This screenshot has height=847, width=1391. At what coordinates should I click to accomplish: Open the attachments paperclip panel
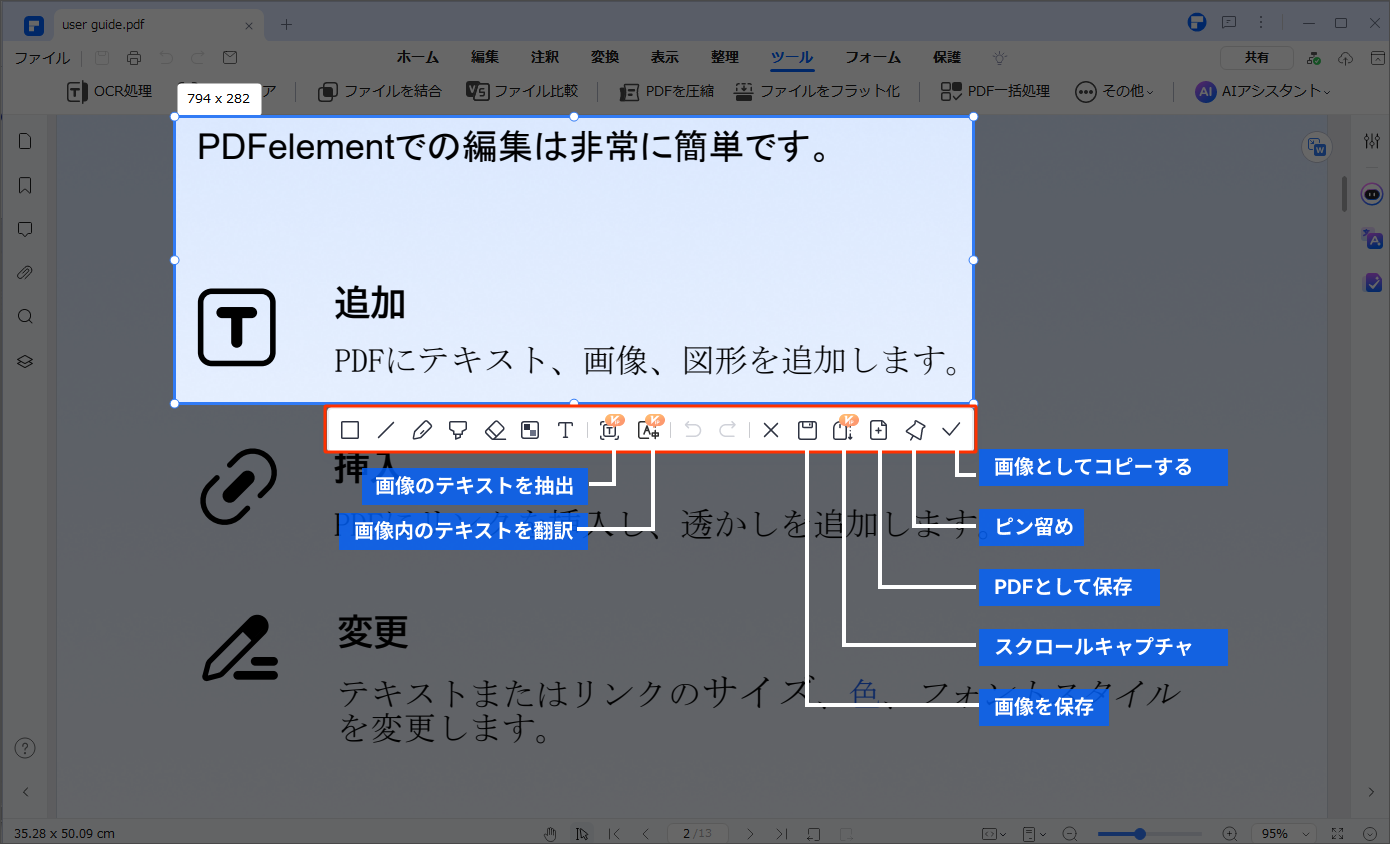click(26, 273)
